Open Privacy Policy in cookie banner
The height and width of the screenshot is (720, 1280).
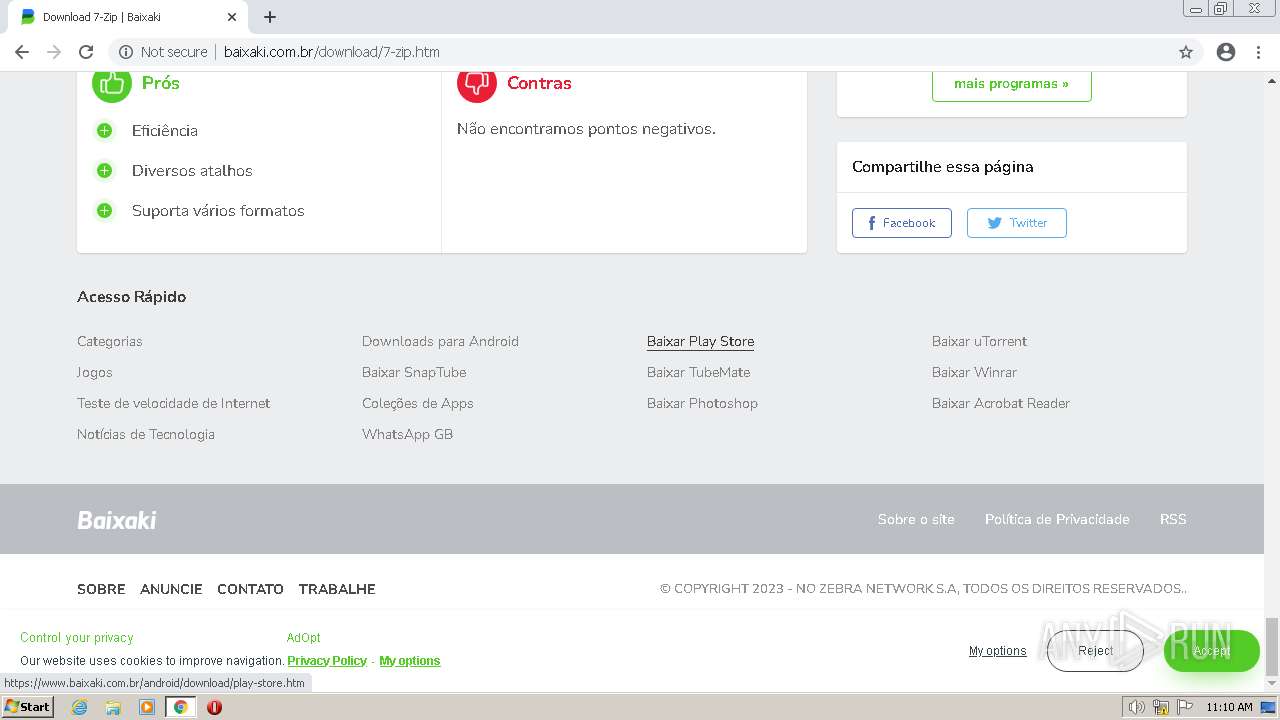pyautogui.click(x=327, y=661)
